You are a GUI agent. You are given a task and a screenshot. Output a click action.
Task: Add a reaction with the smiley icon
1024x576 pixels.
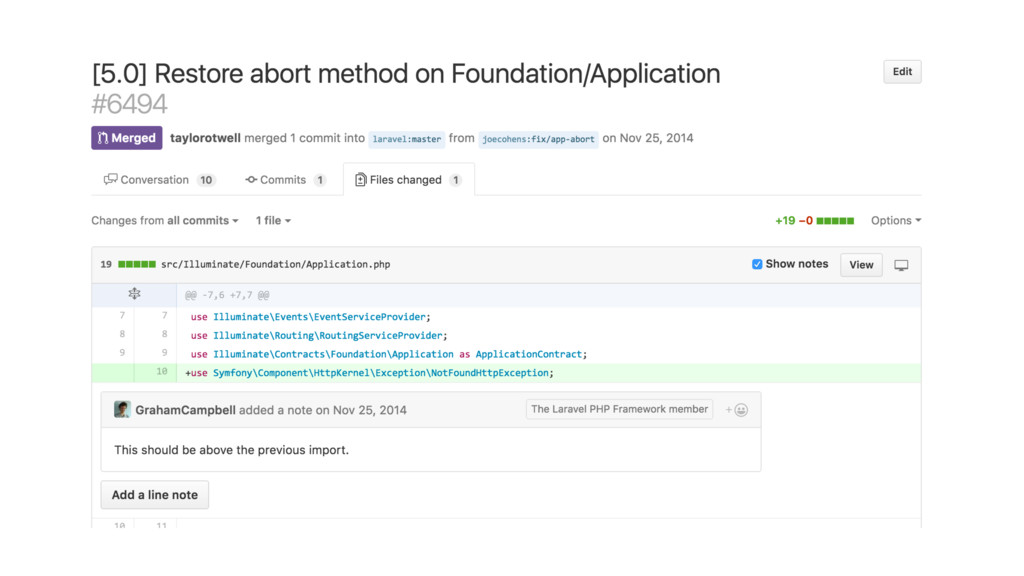(x=737, y=410)
